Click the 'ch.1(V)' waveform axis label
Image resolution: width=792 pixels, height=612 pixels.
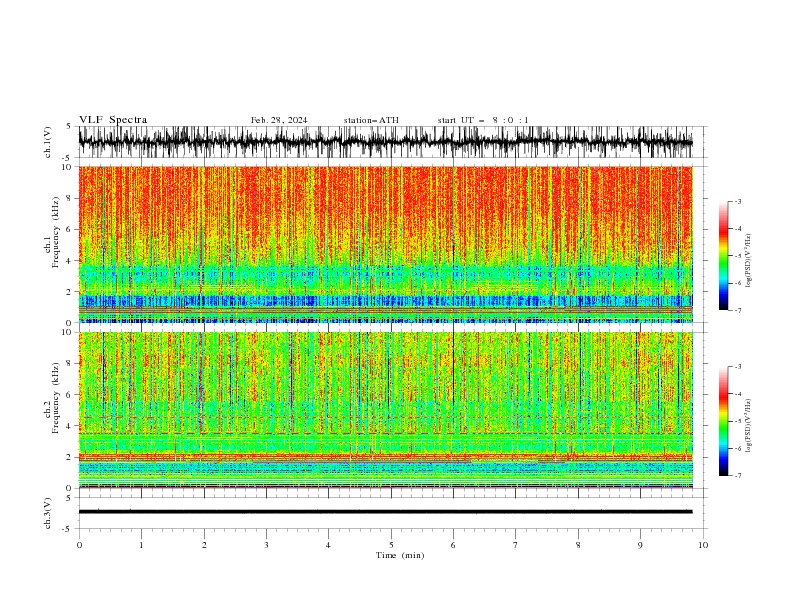[48, 142]
